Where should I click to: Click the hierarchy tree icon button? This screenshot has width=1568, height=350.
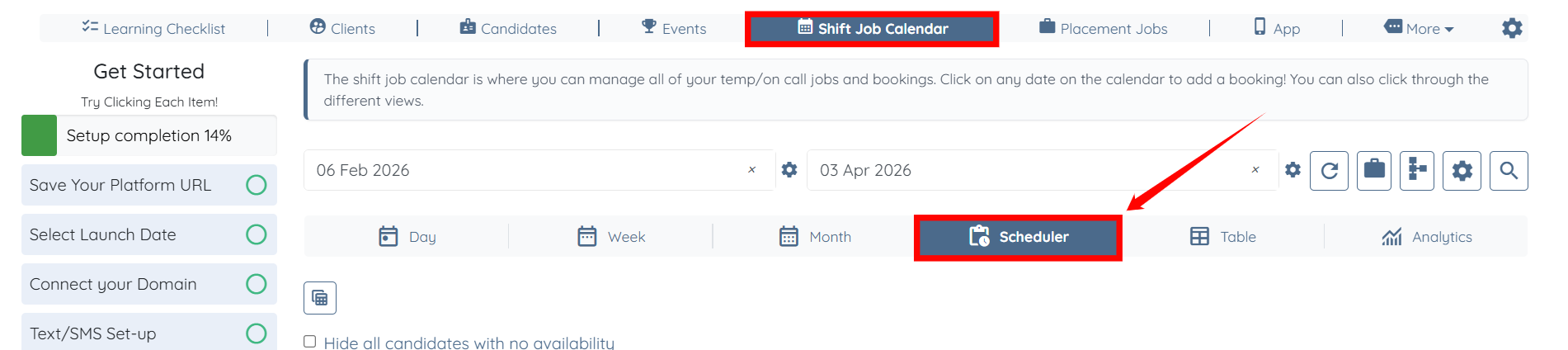click(1417, 171)
